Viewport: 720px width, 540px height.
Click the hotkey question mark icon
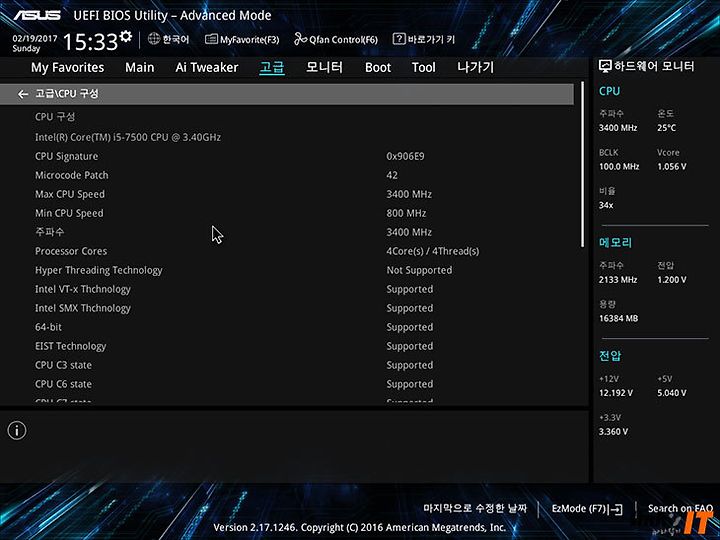coord(399,39)
